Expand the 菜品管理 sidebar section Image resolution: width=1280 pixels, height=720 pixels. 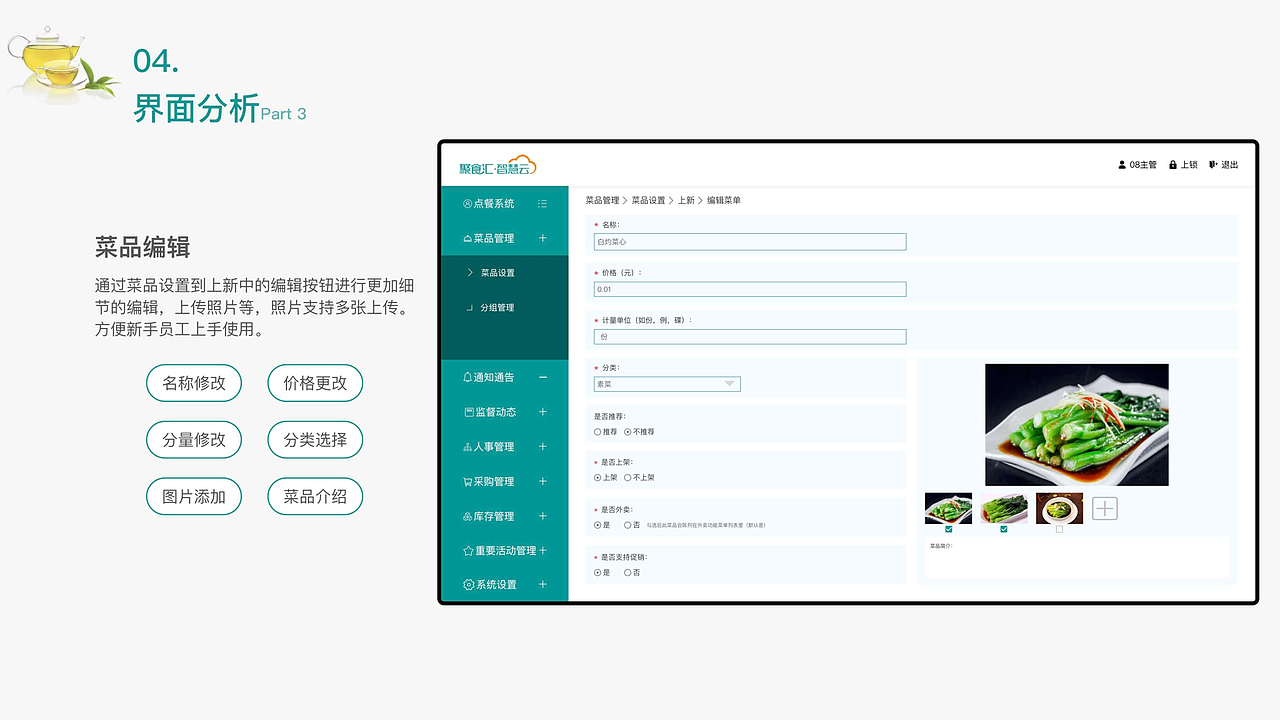544,238
